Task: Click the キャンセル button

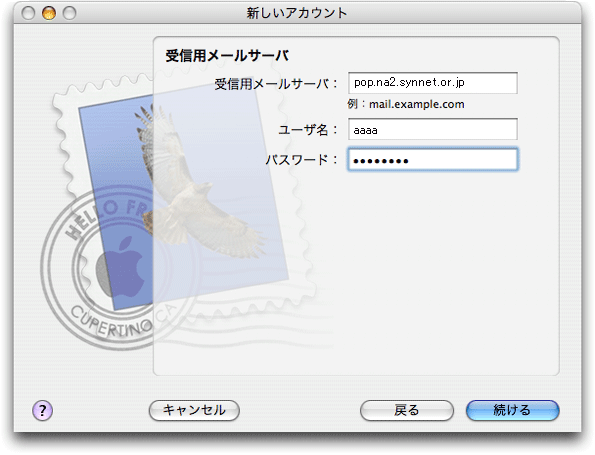Action: 194,410
